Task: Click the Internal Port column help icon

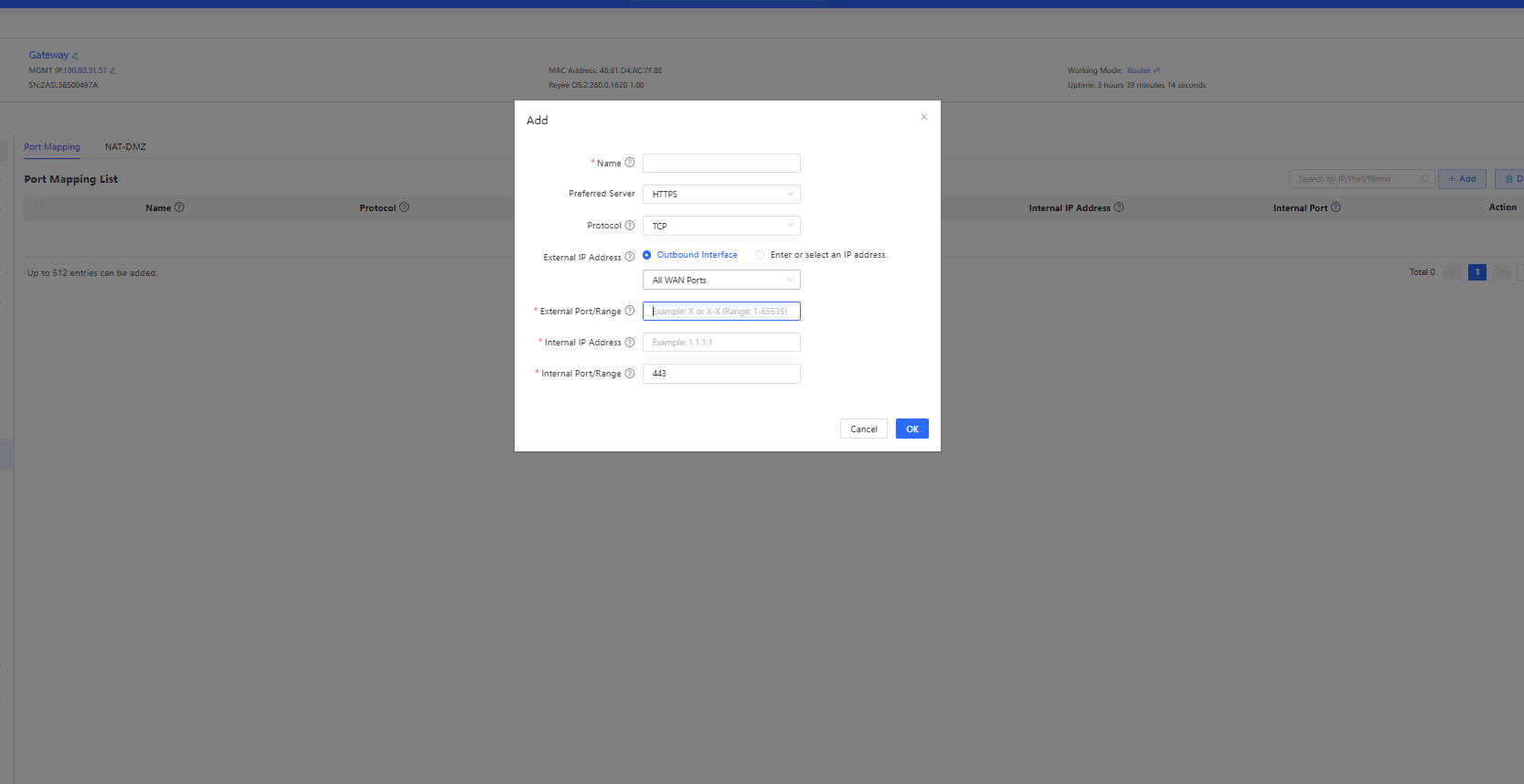Action: [1336, 207]
